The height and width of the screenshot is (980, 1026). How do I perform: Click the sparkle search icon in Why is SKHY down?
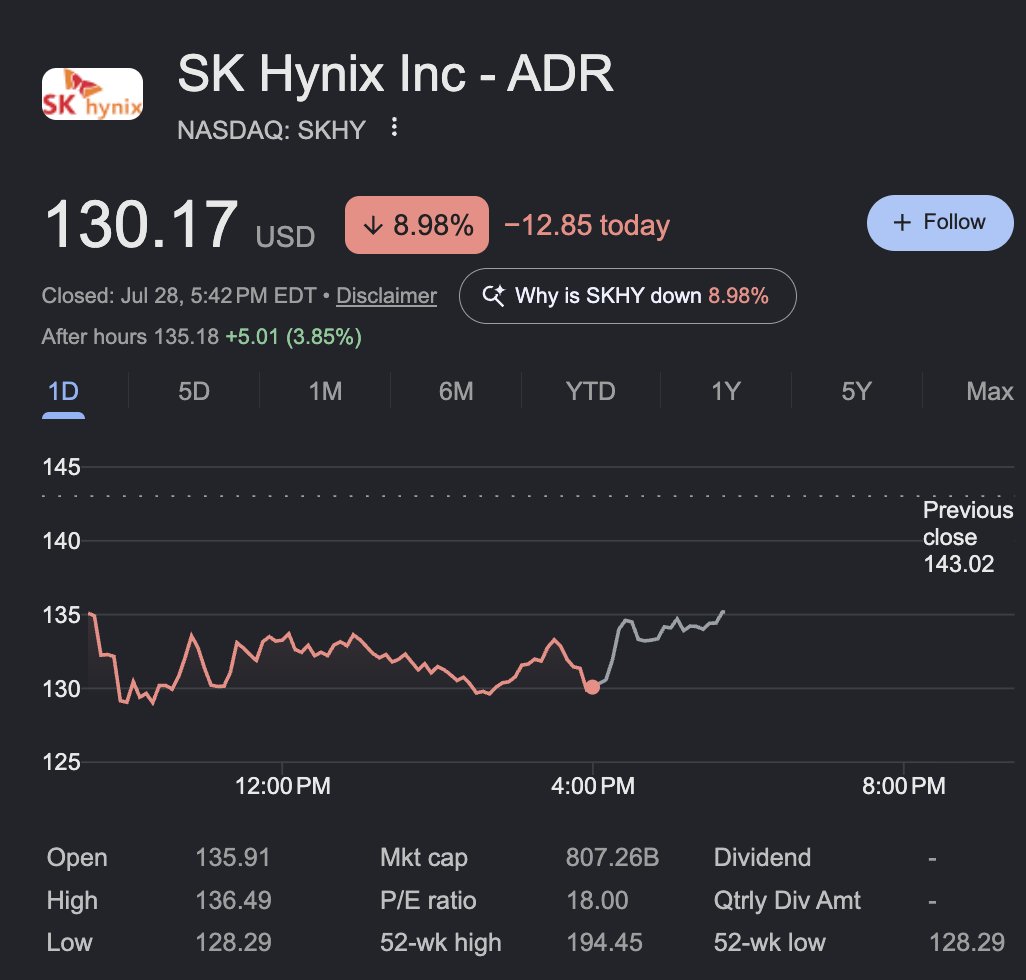pos(493,296)
